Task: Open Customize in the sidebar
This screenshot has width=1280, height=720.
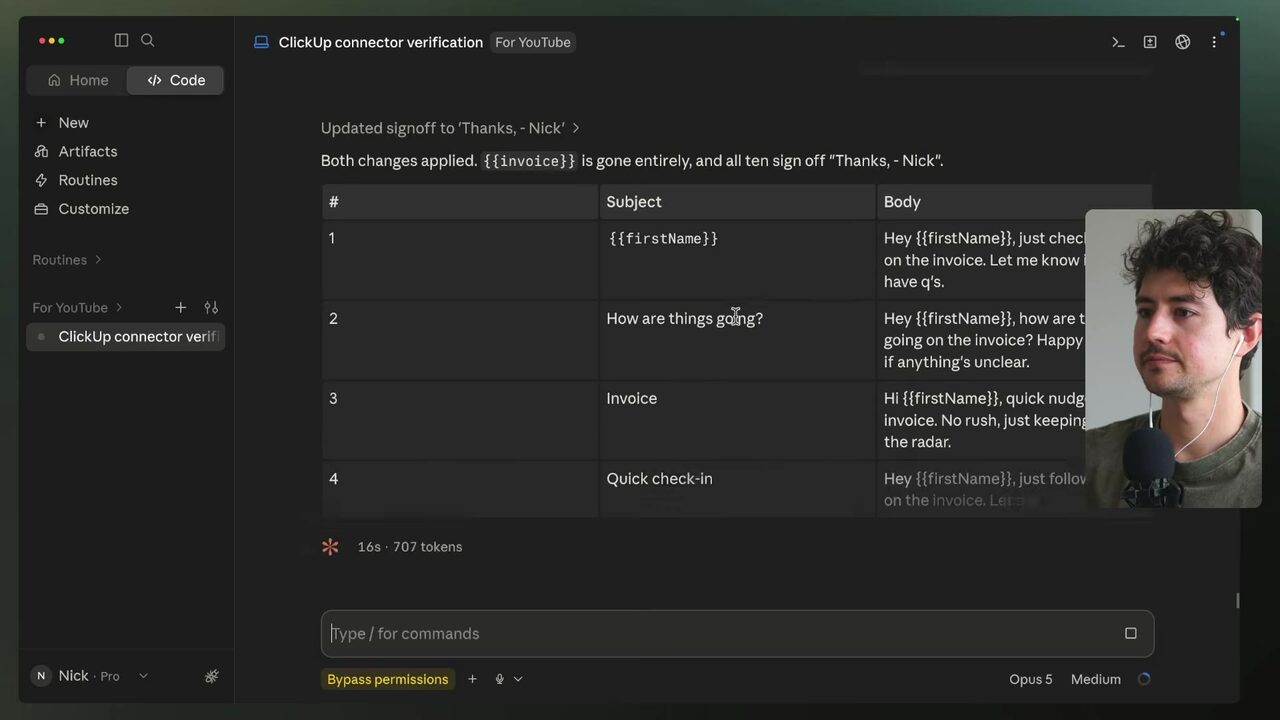Action: [x=82, y=209]
